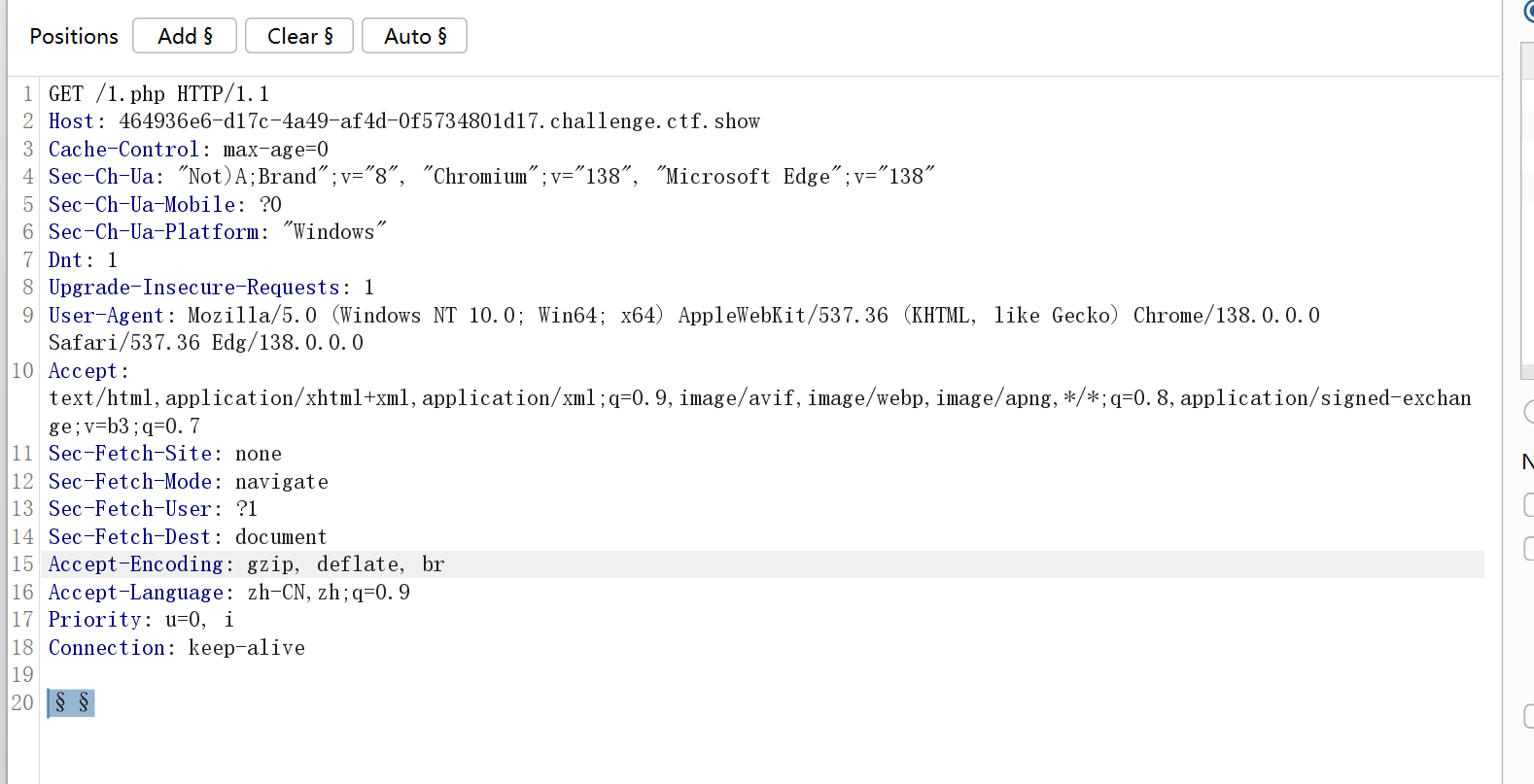Click the Upgrade-Insecure-Requests header

(x=194, y=288)
